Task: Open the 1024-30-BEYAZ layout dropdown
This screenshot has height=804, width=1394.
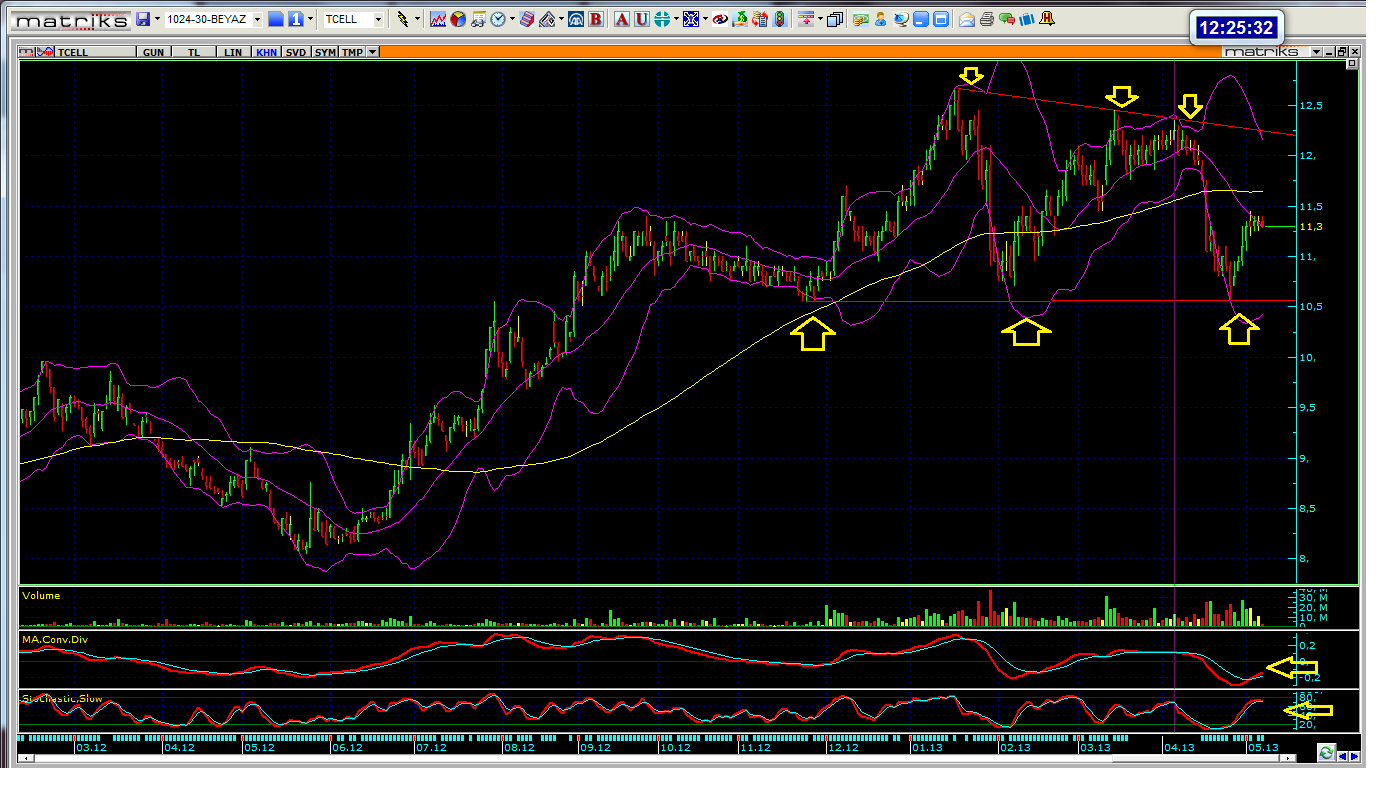Action: point(257,19)
